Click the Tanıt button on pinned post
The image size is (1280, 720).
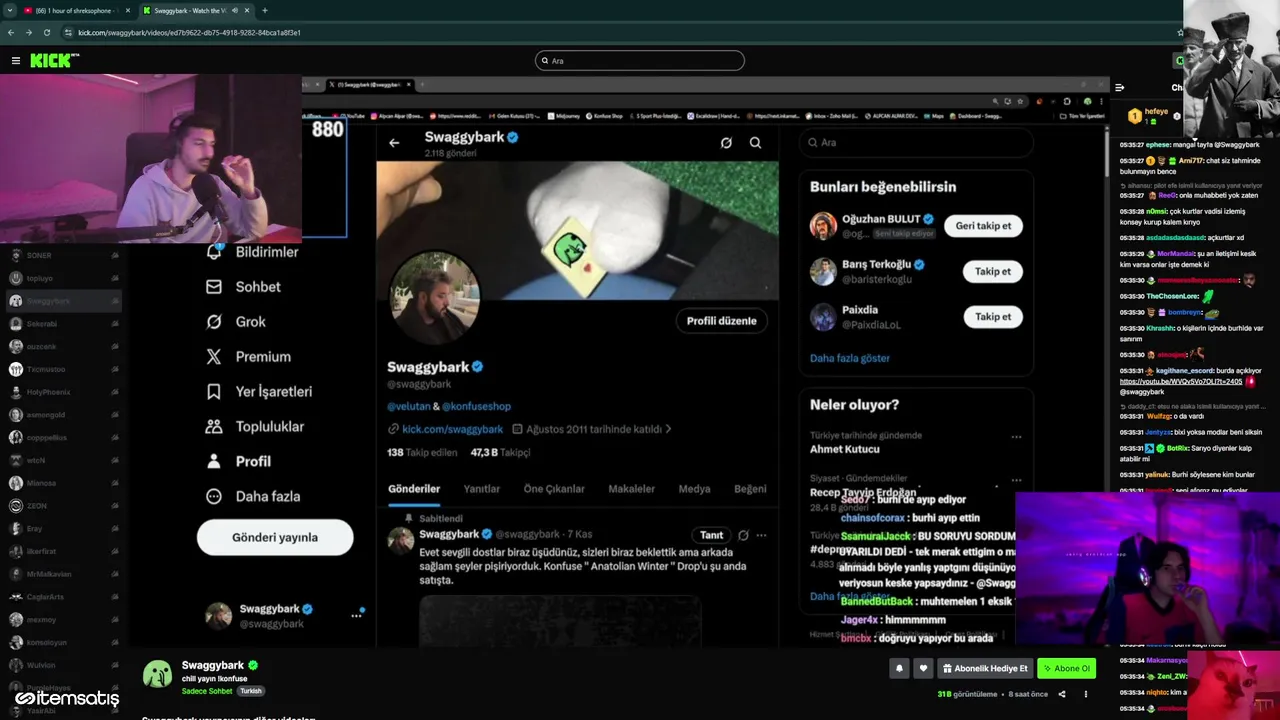tap(711, 535)
